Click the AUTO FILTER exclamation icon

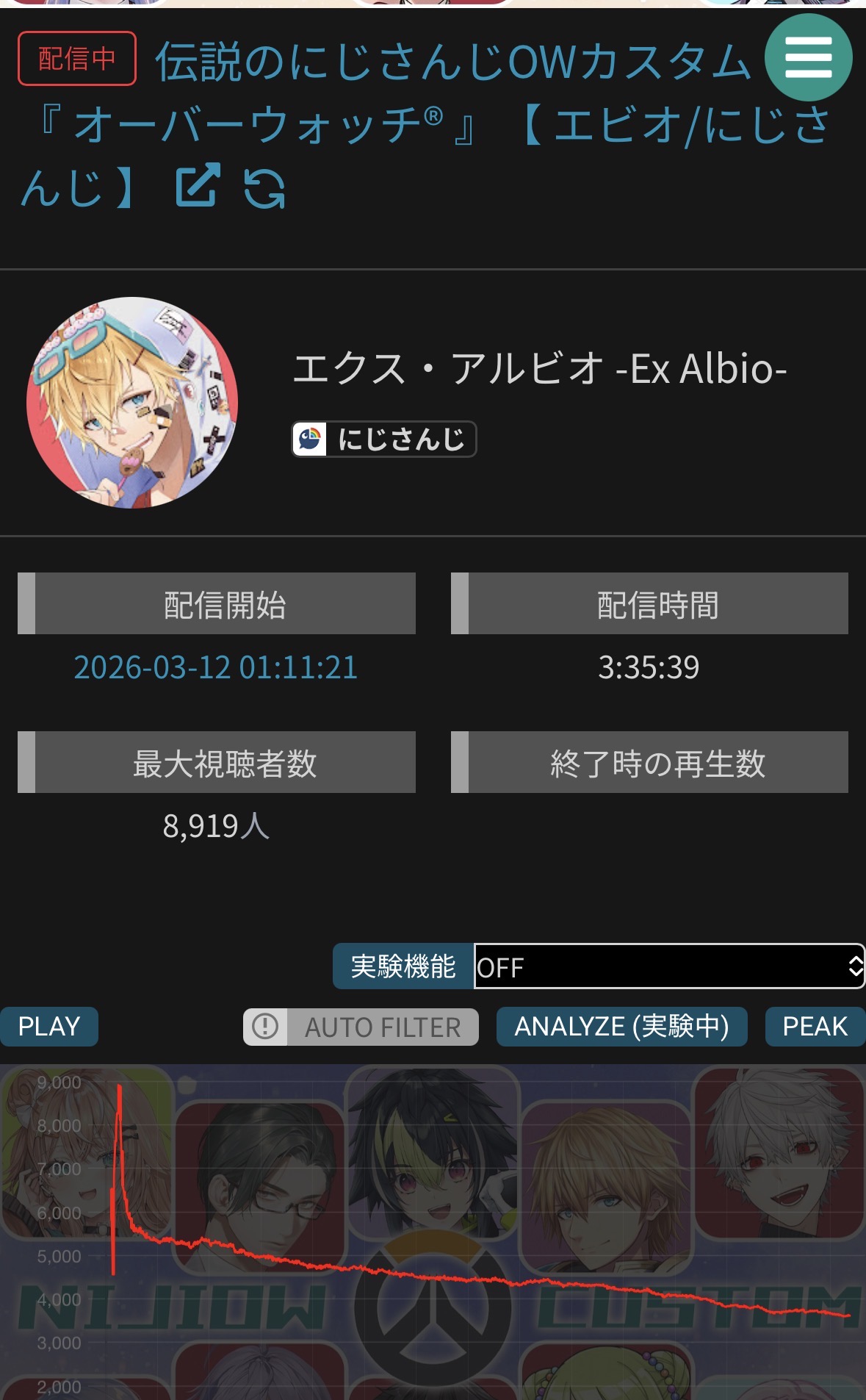[265, 1027]
